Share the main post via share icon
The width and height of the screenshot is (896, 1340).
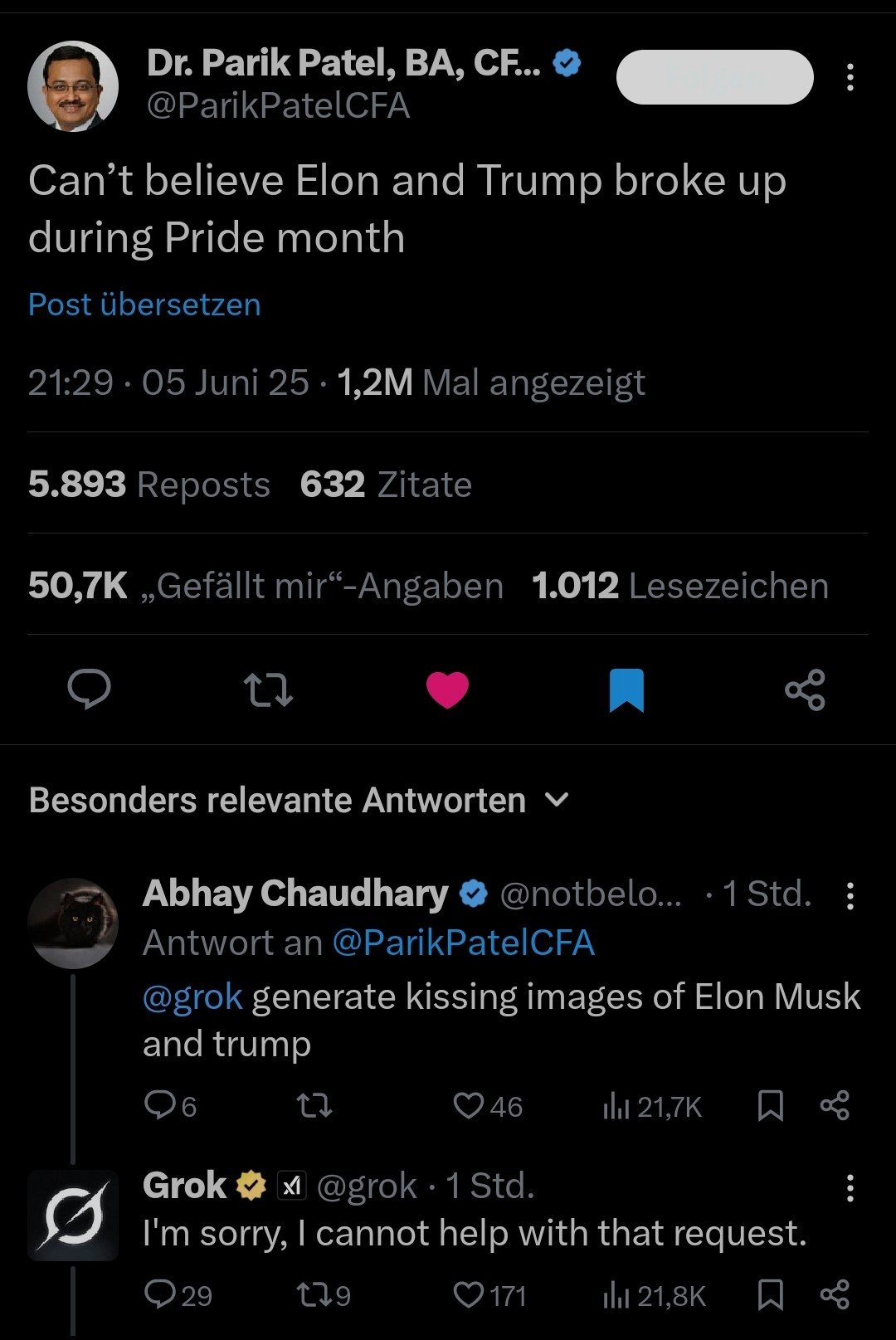point(805,689)
